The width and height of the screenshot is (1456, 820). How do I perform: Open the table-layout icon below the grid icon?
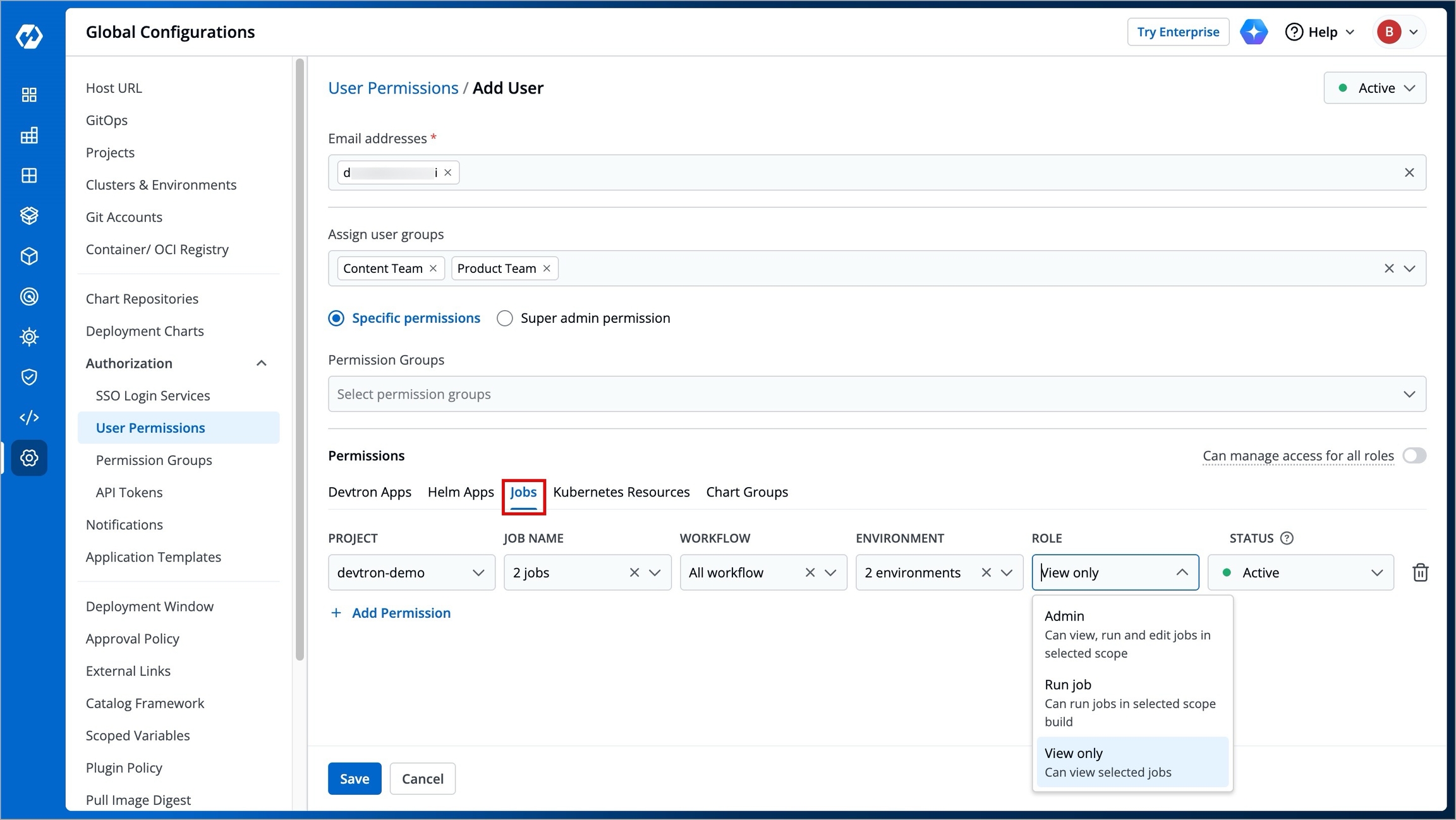(x=29, y=135)
